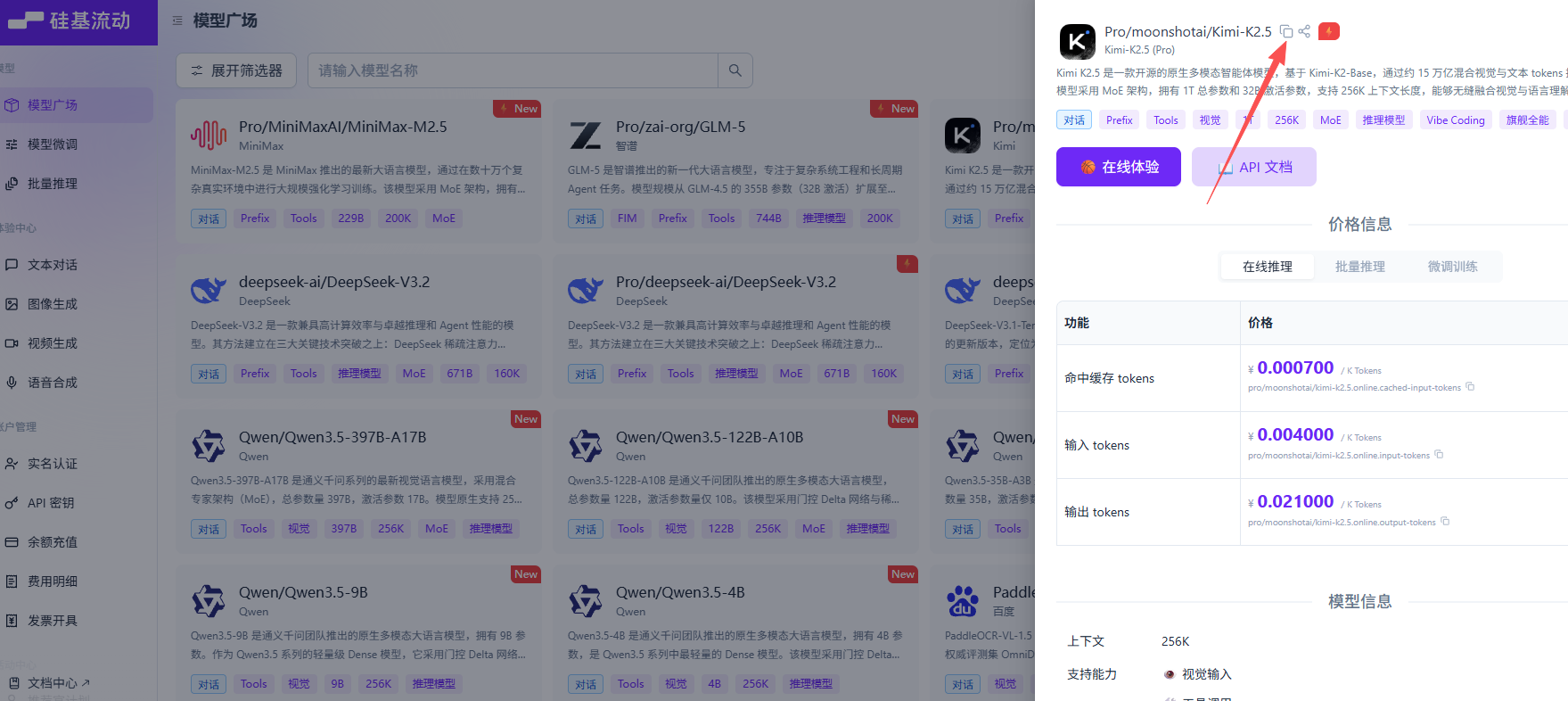
Task: Click the 输入 tokens price 0.004000
Action: [1295, 434]
